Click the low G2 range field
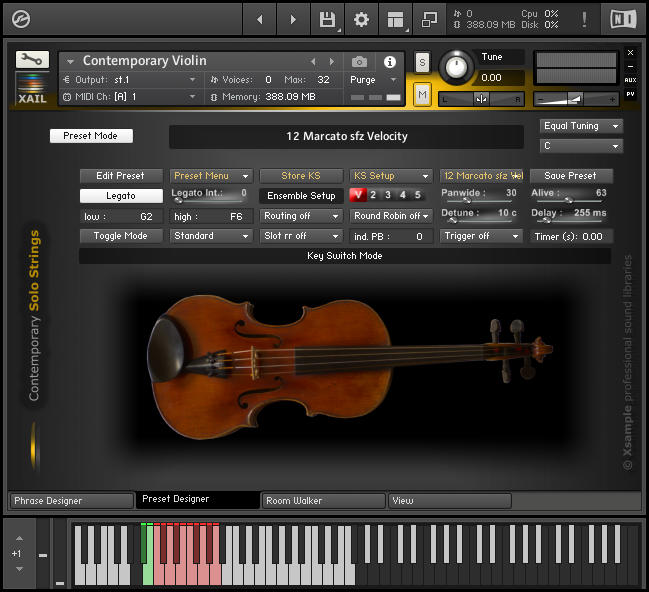The image size is (649, 592). point(121,216)
